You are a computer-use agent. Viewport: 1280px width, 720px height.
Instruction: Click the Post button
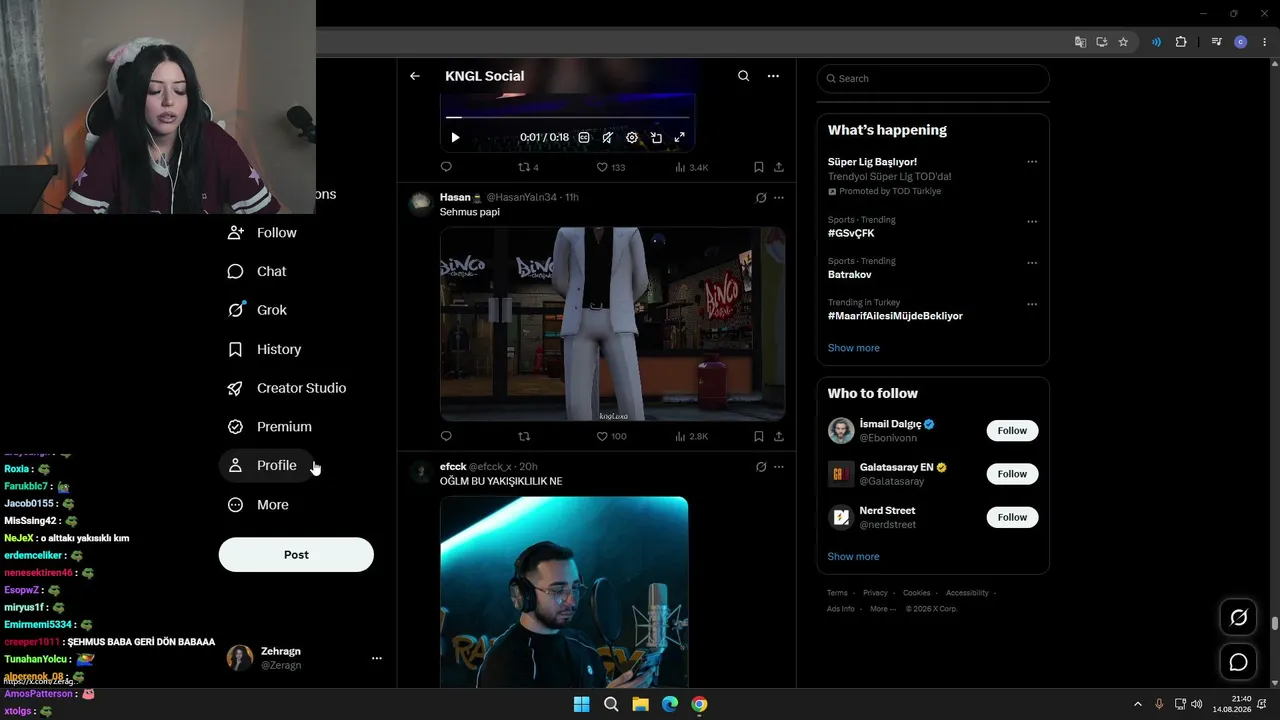click(296, 555)
